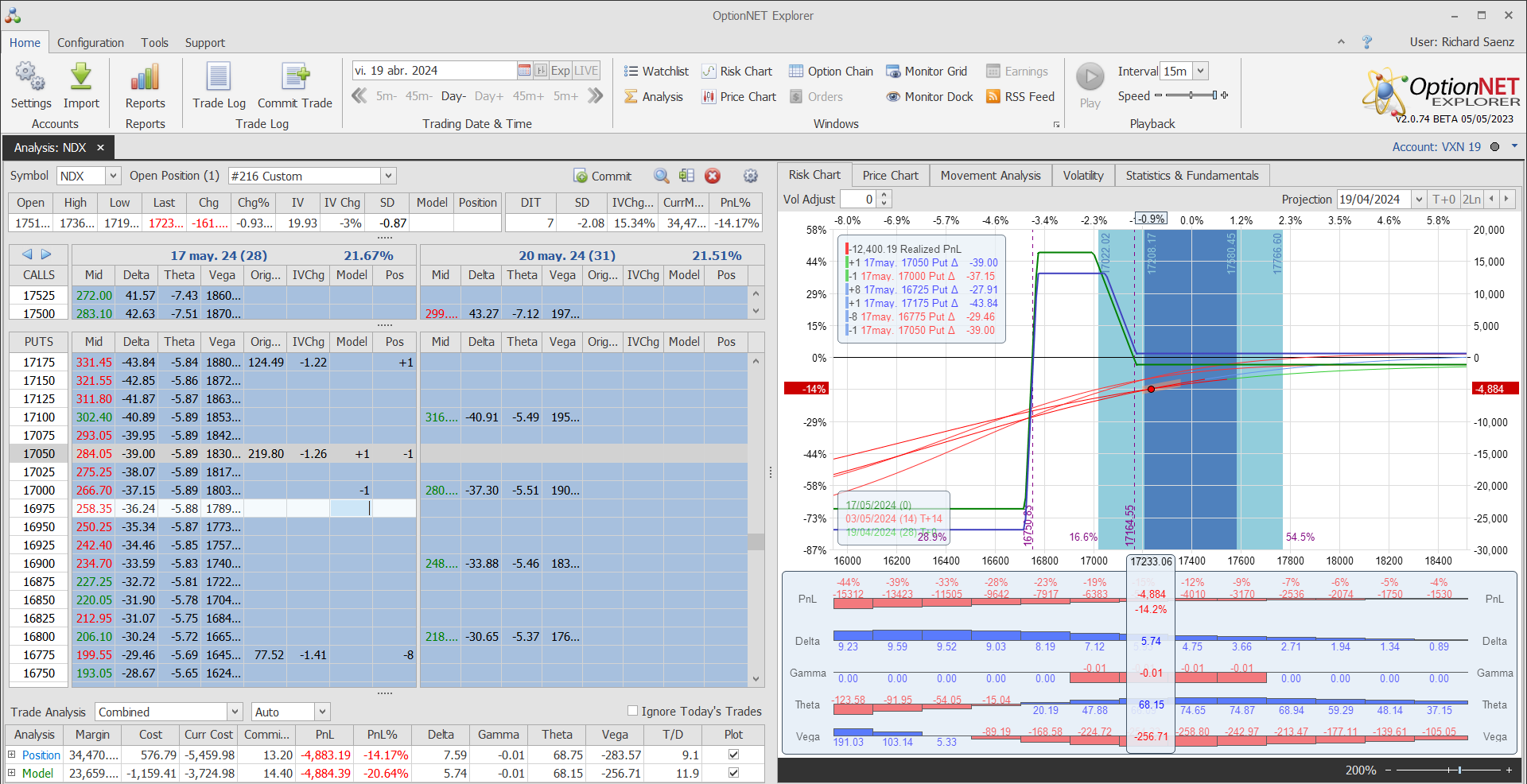Adjust the playback Speed slider
The image size is (1527, 784).
(x=1191, y=95)
